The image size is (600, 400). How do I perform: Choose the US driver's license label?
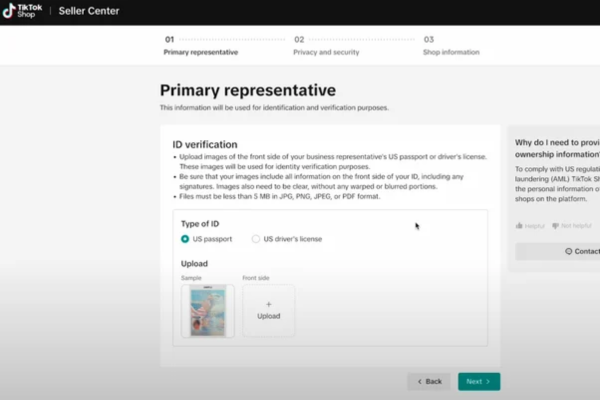pos(292,239)
